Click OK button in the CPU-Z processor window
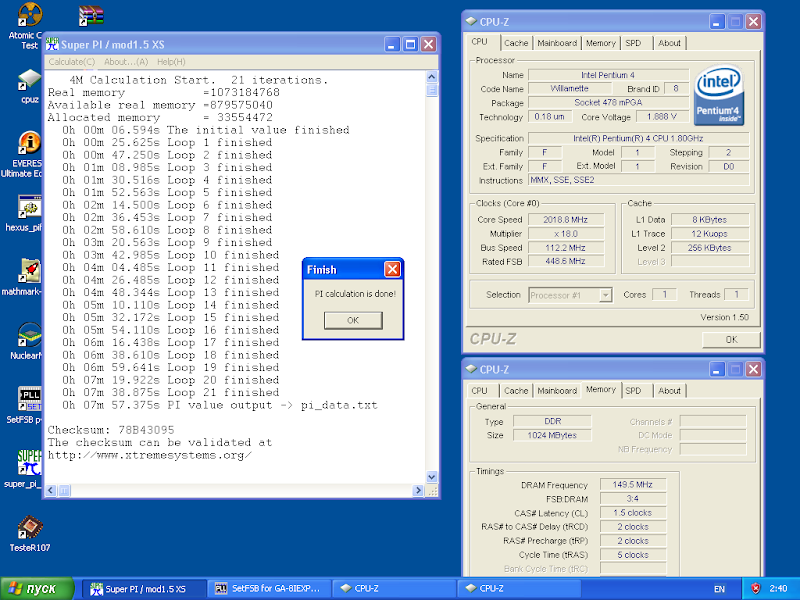Viewport: 800px width, 600px height. [x=731, y=339]
